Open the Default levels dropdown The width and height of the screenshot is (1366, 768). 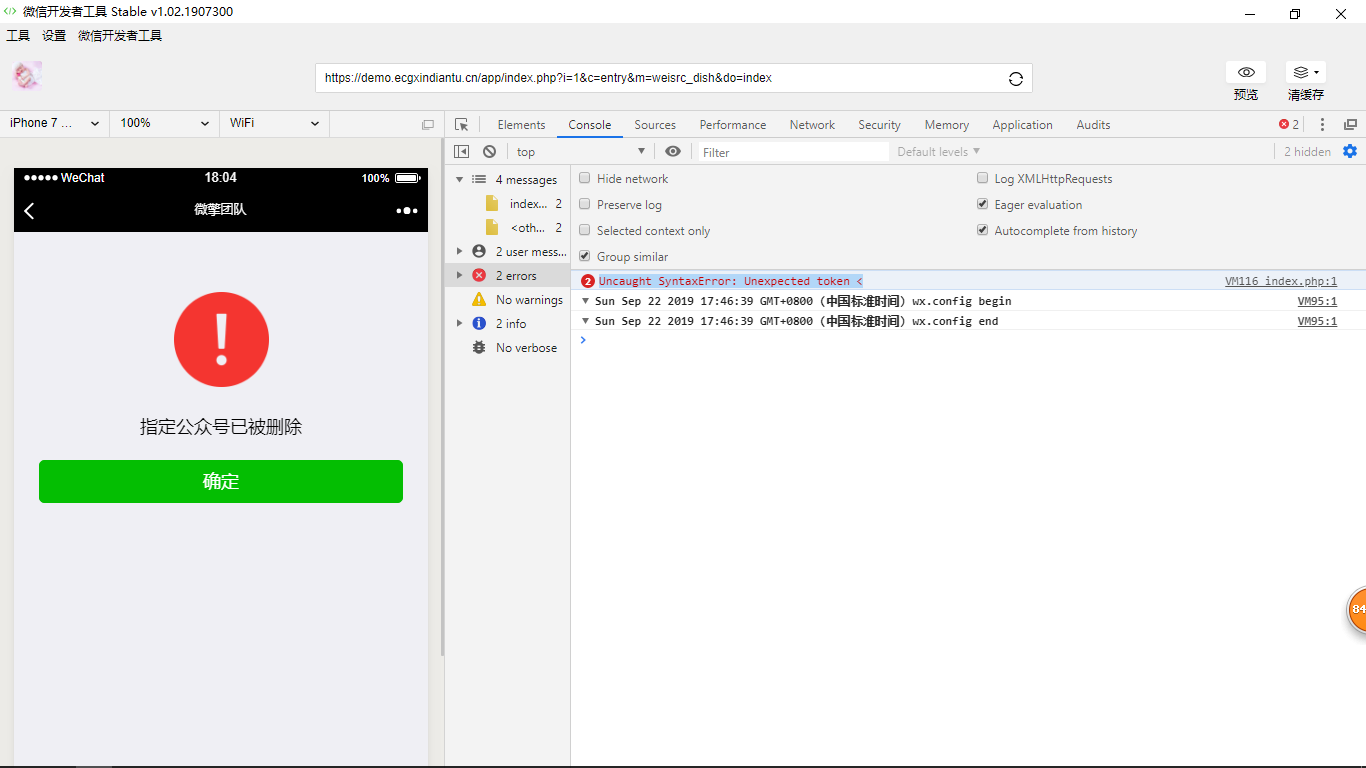point(938,152)
